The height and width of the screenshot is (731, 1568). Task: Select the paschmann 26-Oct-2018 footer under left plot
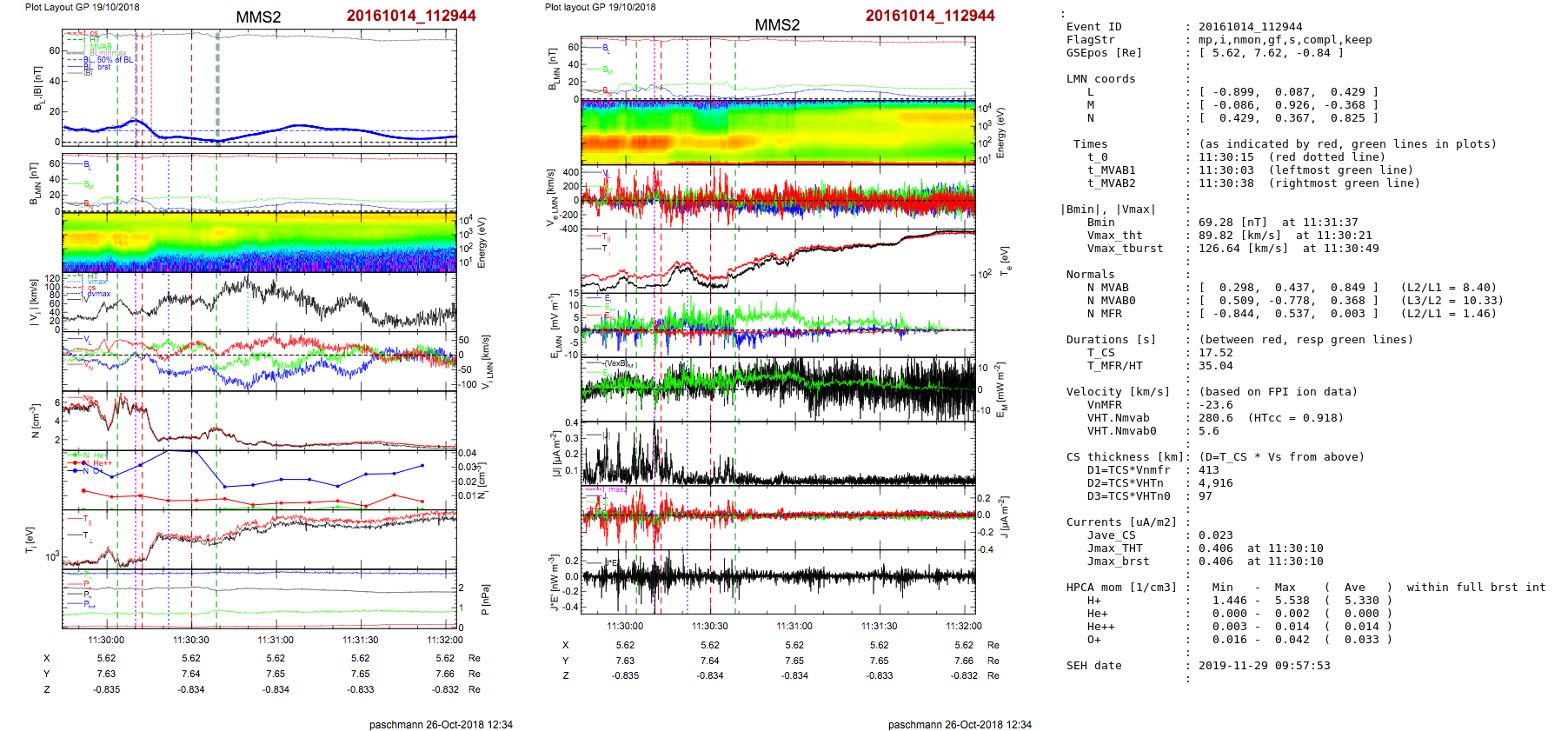[441, 724]
